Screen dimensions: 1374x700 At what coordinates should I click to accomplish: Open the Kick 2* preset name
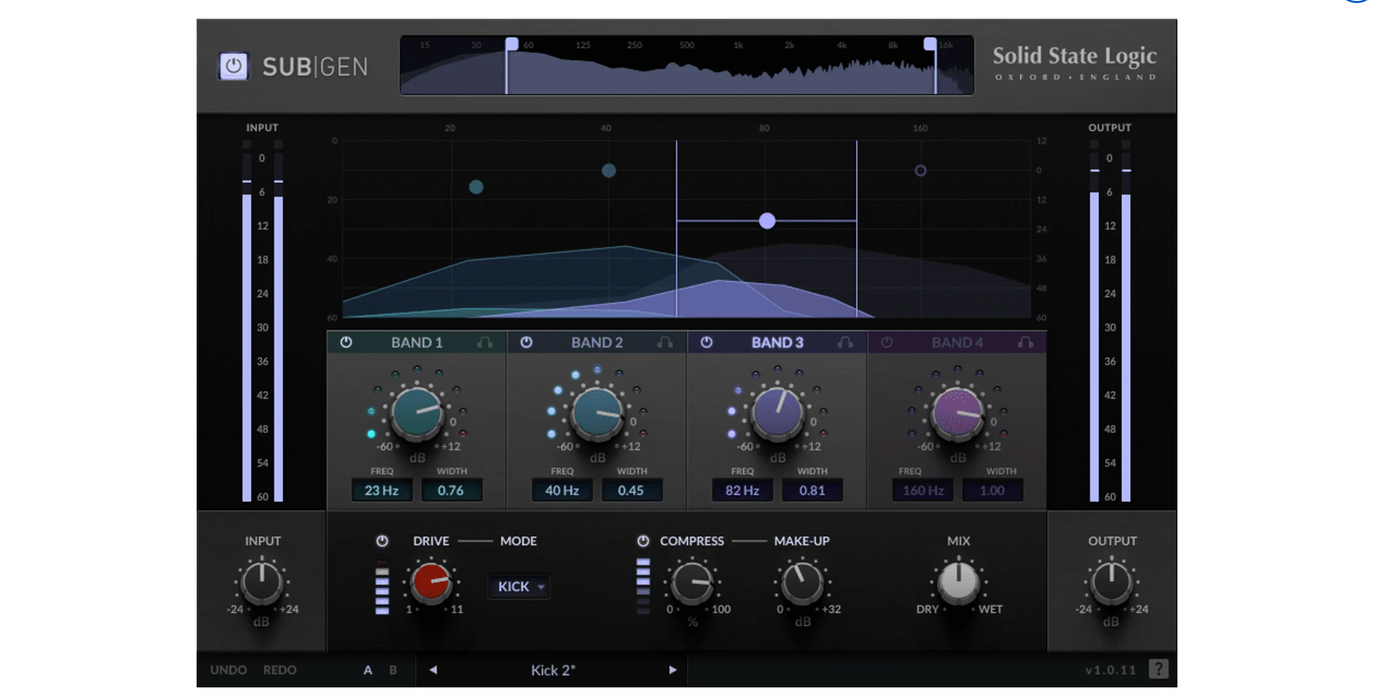553,670
